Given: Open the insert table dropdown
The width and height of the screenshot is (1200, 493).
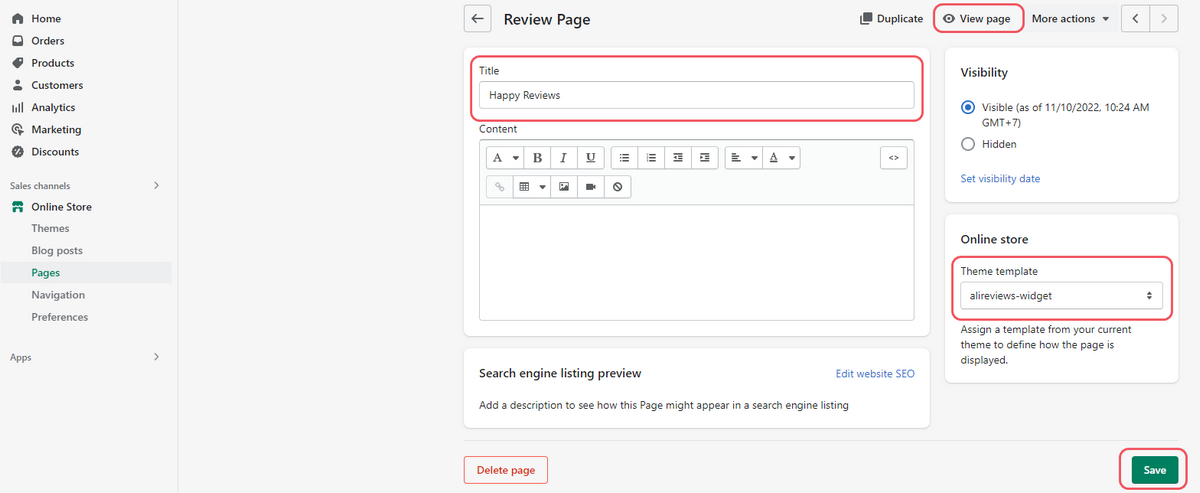Looking at the screenshot, I should pyautogui.click(x=532, y=187).
